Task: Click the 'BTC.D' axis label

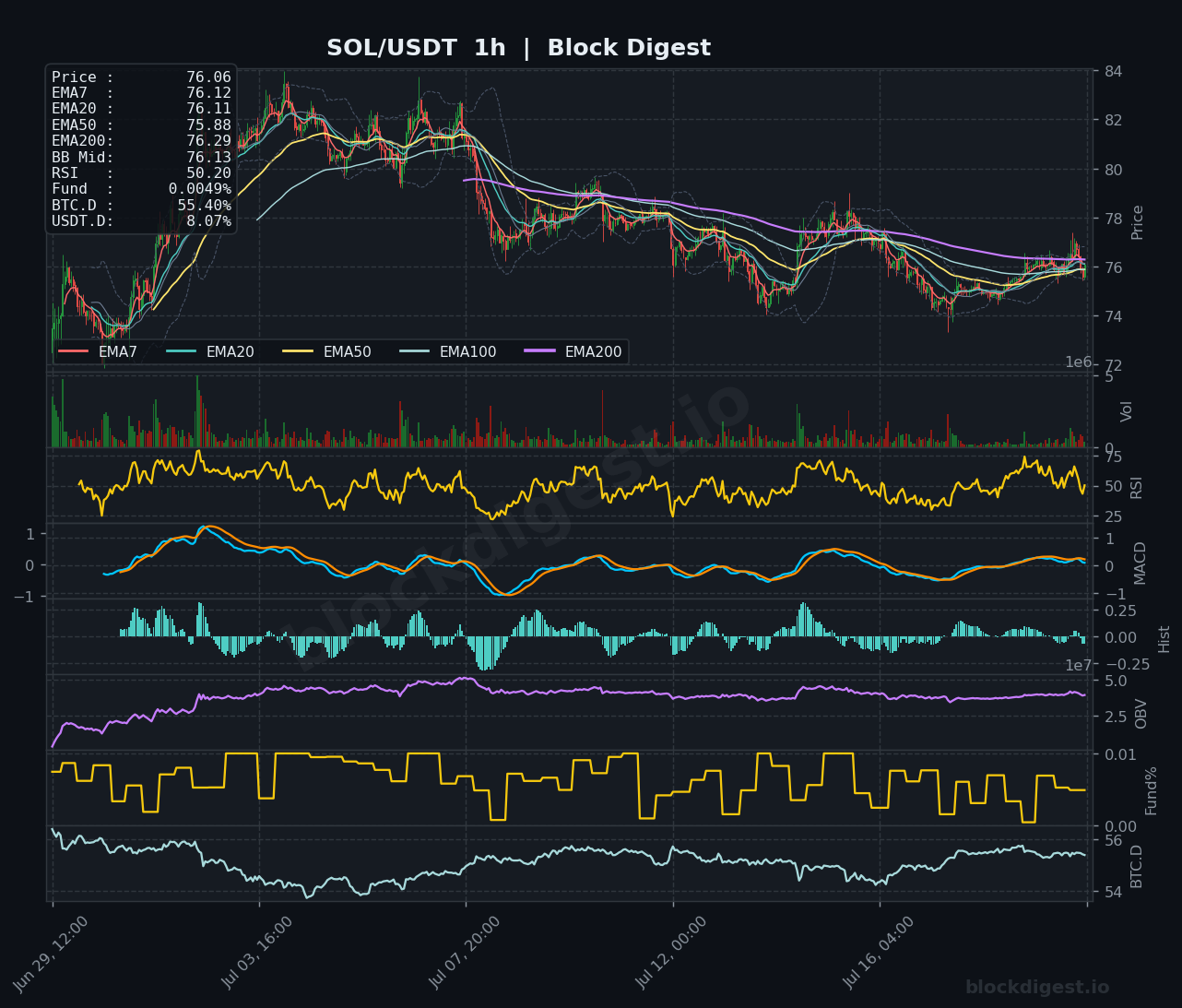Action: 1136,866
